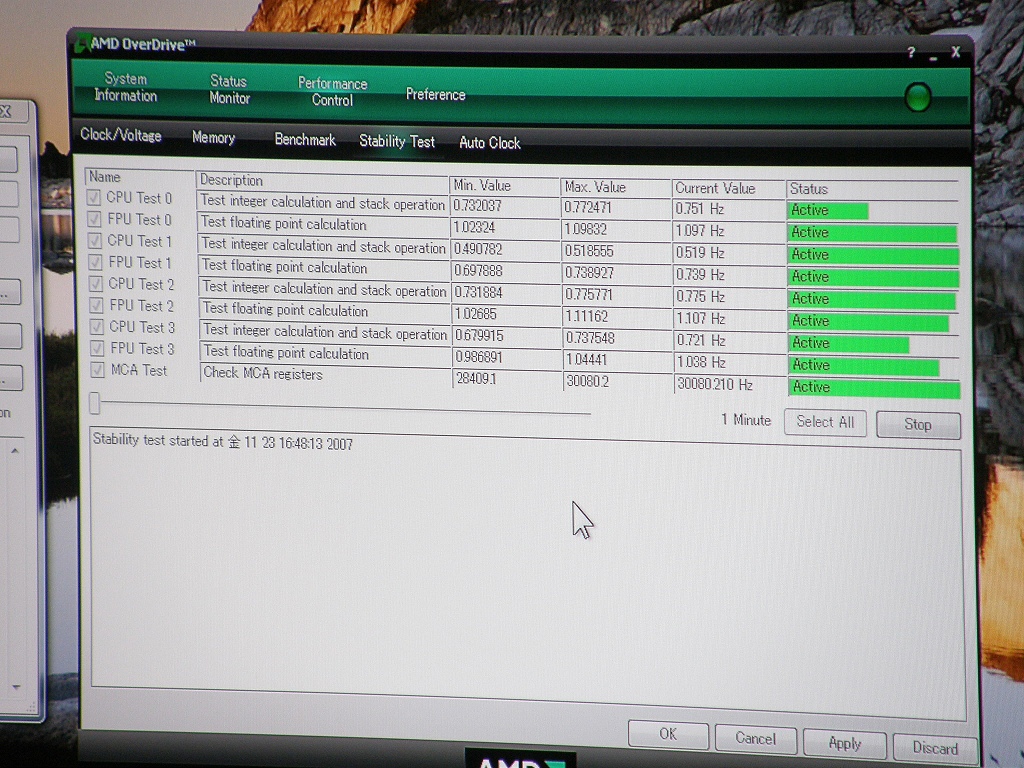The height and width of the screenshot is (768, 1024).
Task: Click the MCA Test Active status bar
Action: point(875,387)
